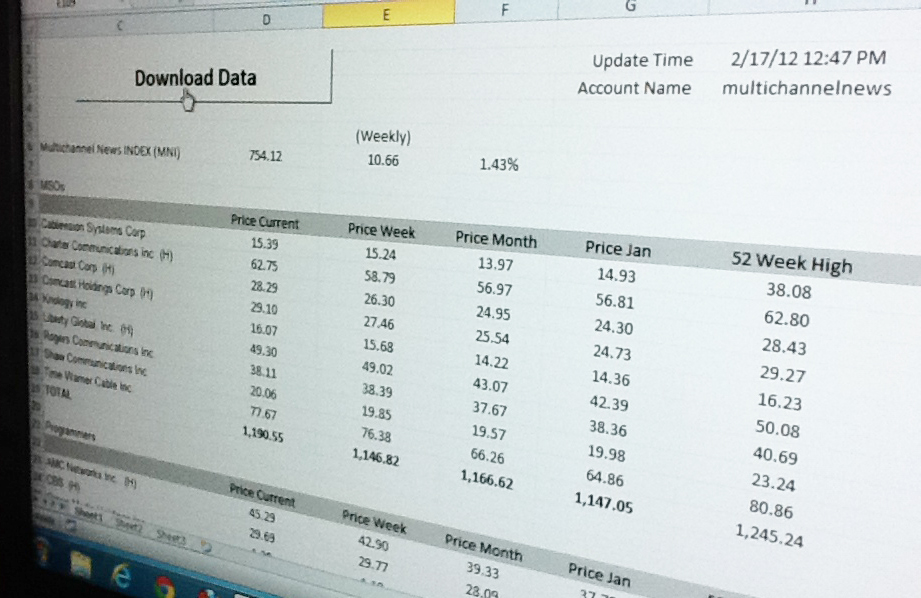The height and width of the screenshot is (598, 921).
Task: Select the Account Name label cell
Action: point(634,88)
